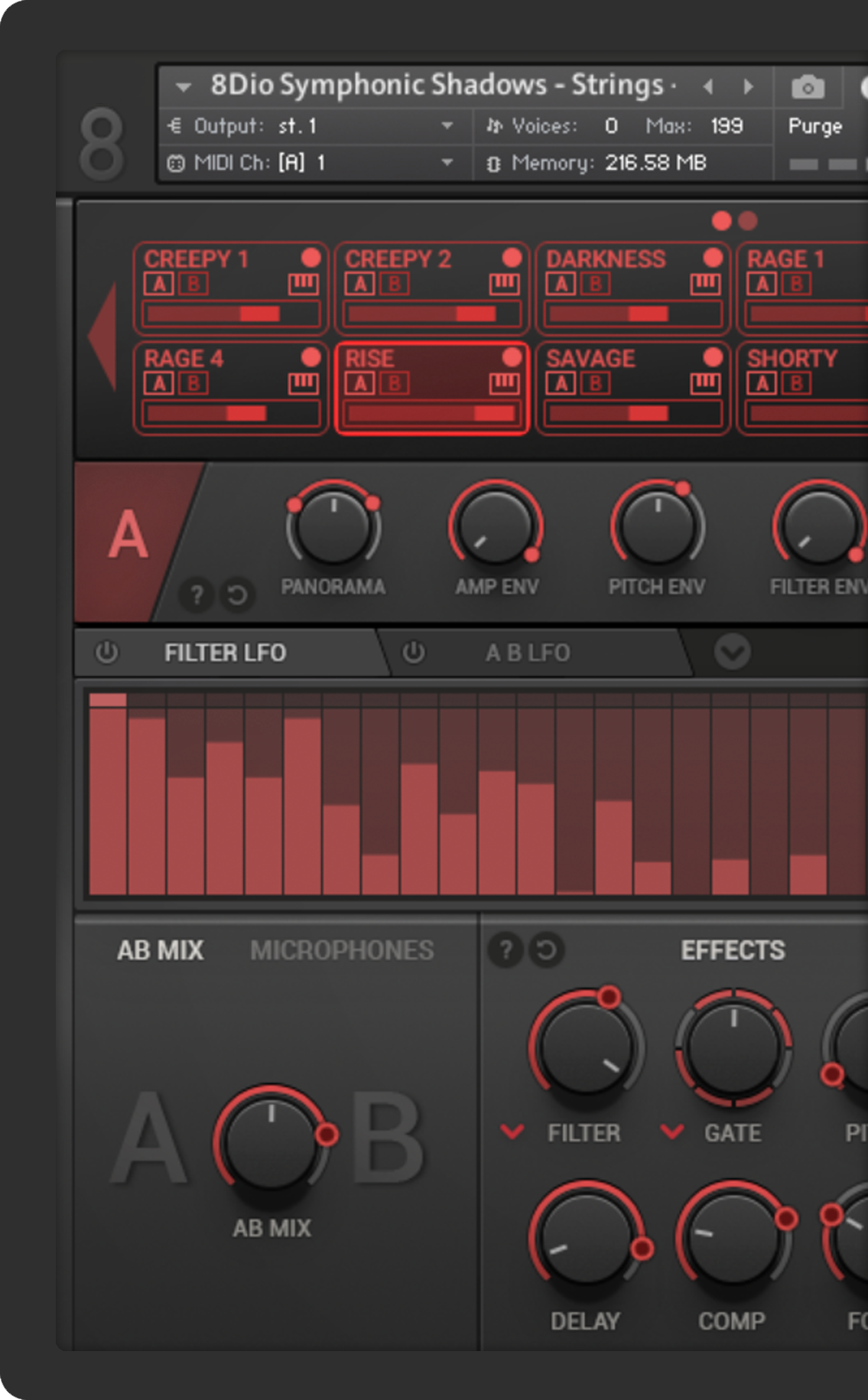Click the help icon in layer A panel

coord(197,594)
